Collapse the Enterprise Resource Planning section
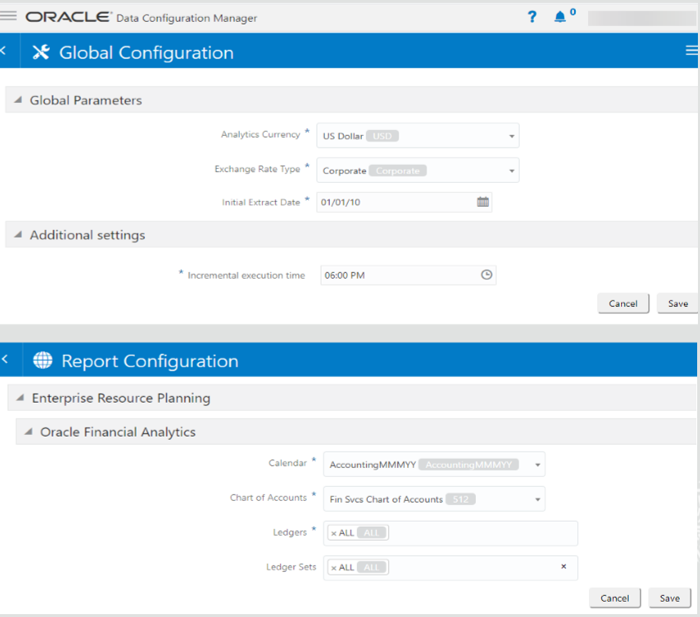The height and width of the screenshot is (617, 700). tap(20, 397)
